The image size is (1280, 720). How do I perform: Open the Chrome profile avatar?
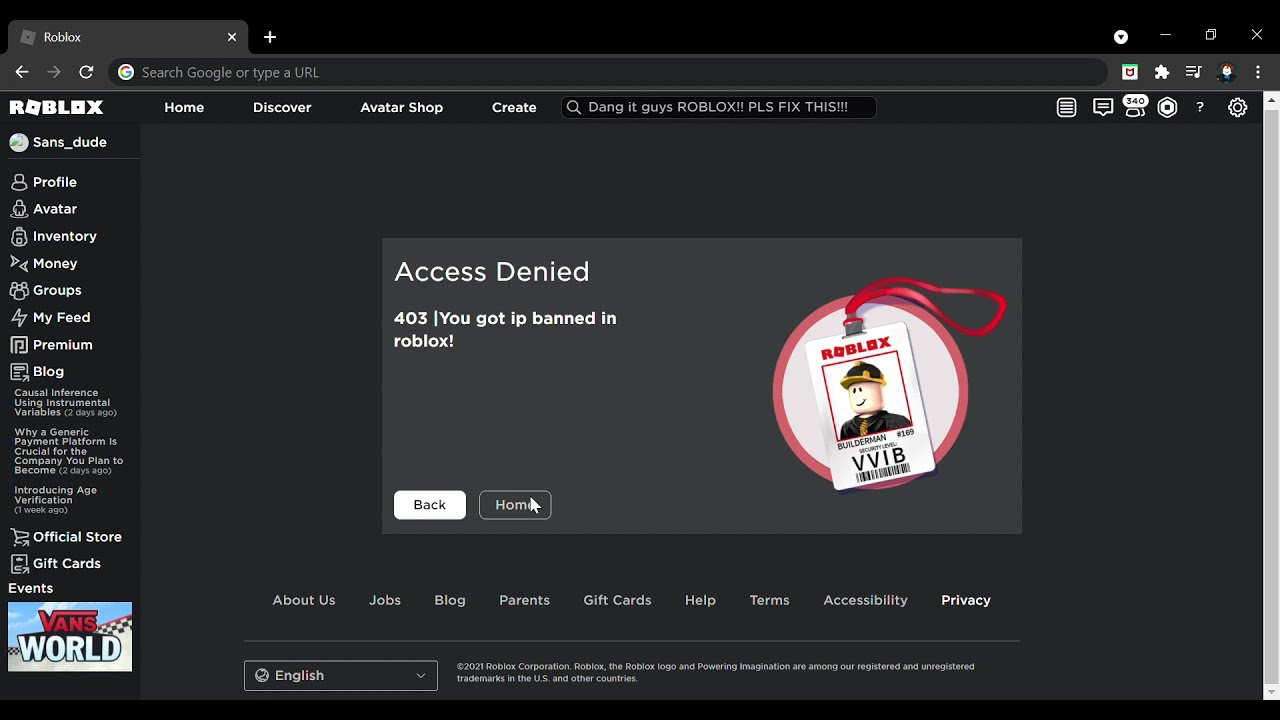[1226, 72]
